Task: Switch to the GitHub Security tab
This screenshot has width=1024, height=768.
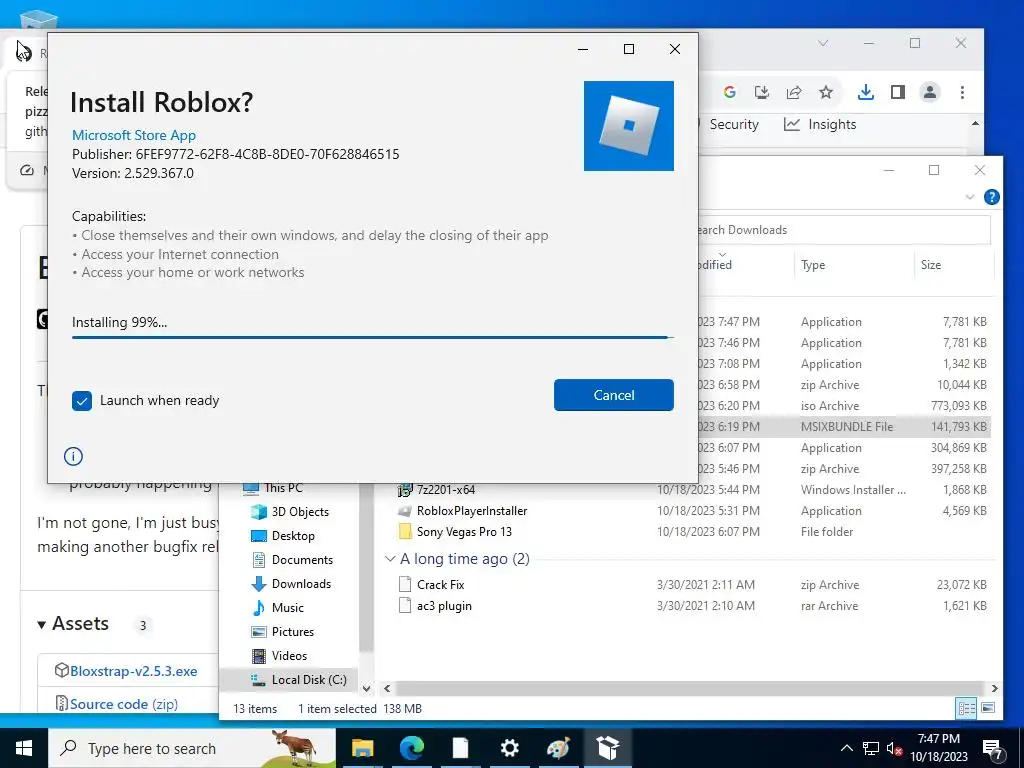Action: pyautogui.click(x=733, y=124)
